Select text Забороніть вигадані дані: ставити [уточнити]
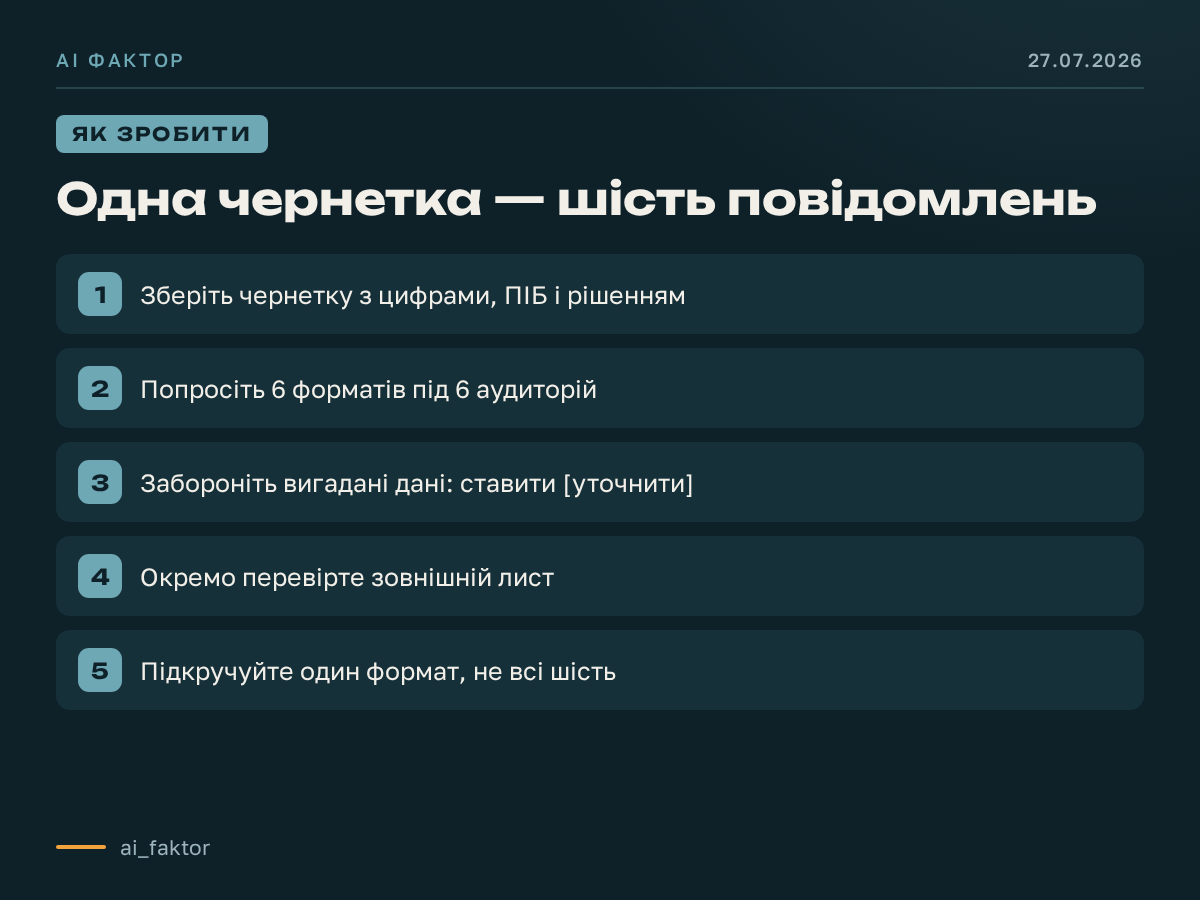1200x900 pixels. (x=417, y=484)
